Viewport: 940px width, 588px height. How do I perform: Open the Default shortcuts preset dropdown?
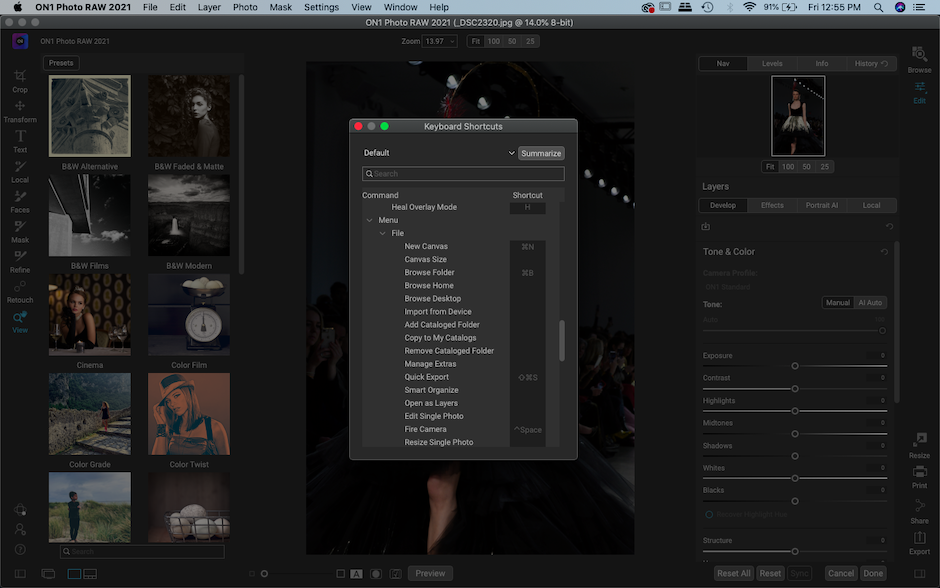tap(437, 153)
